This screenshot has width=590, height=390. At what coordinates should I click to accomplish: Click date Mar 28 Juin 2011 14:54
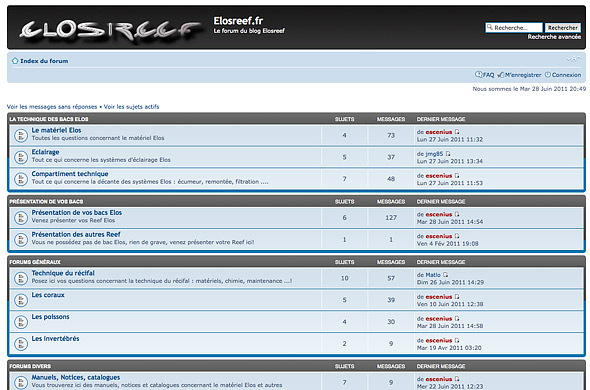pos(450,222)
